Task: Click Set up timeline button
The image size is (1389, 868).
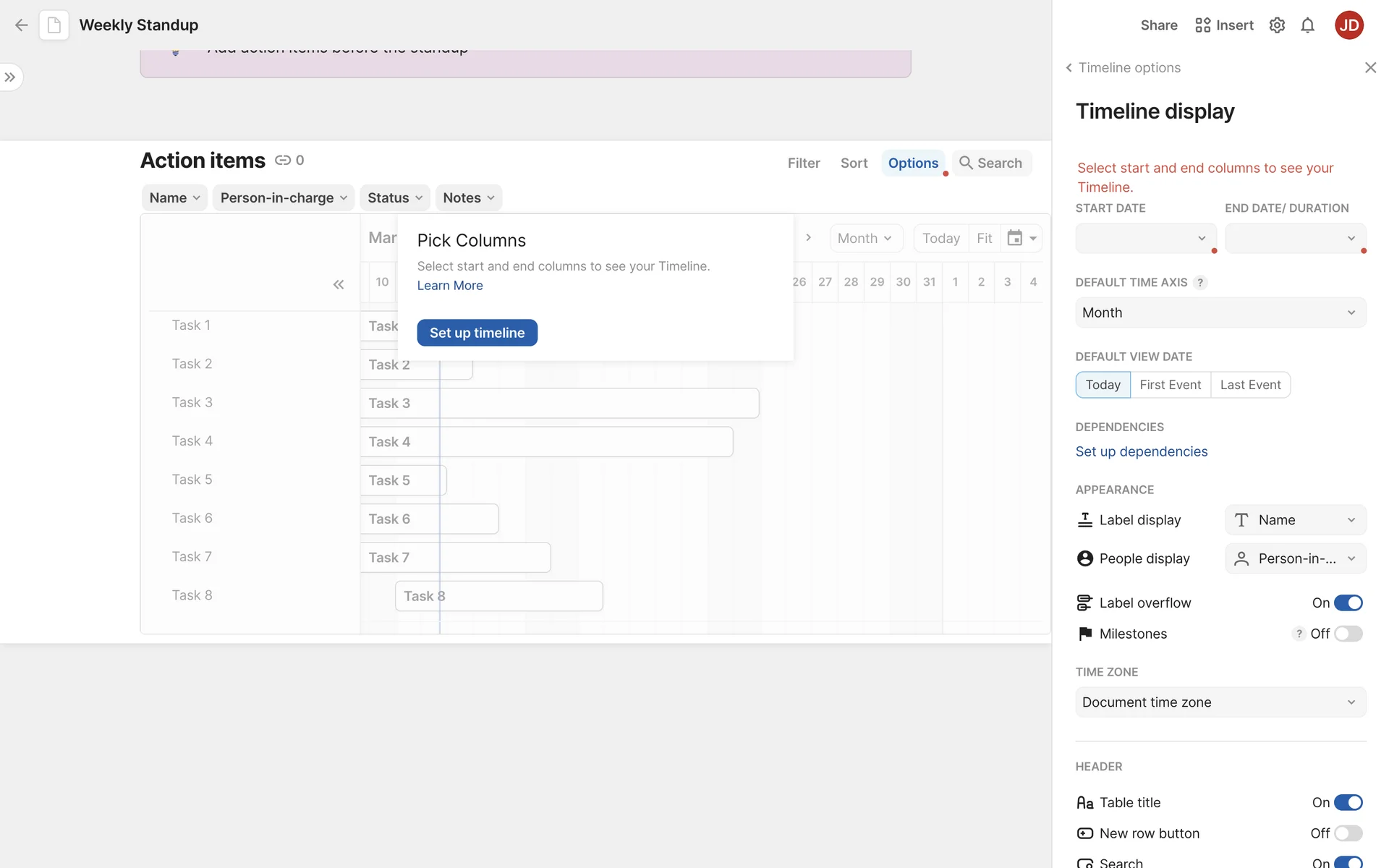Action: (477, 333)
